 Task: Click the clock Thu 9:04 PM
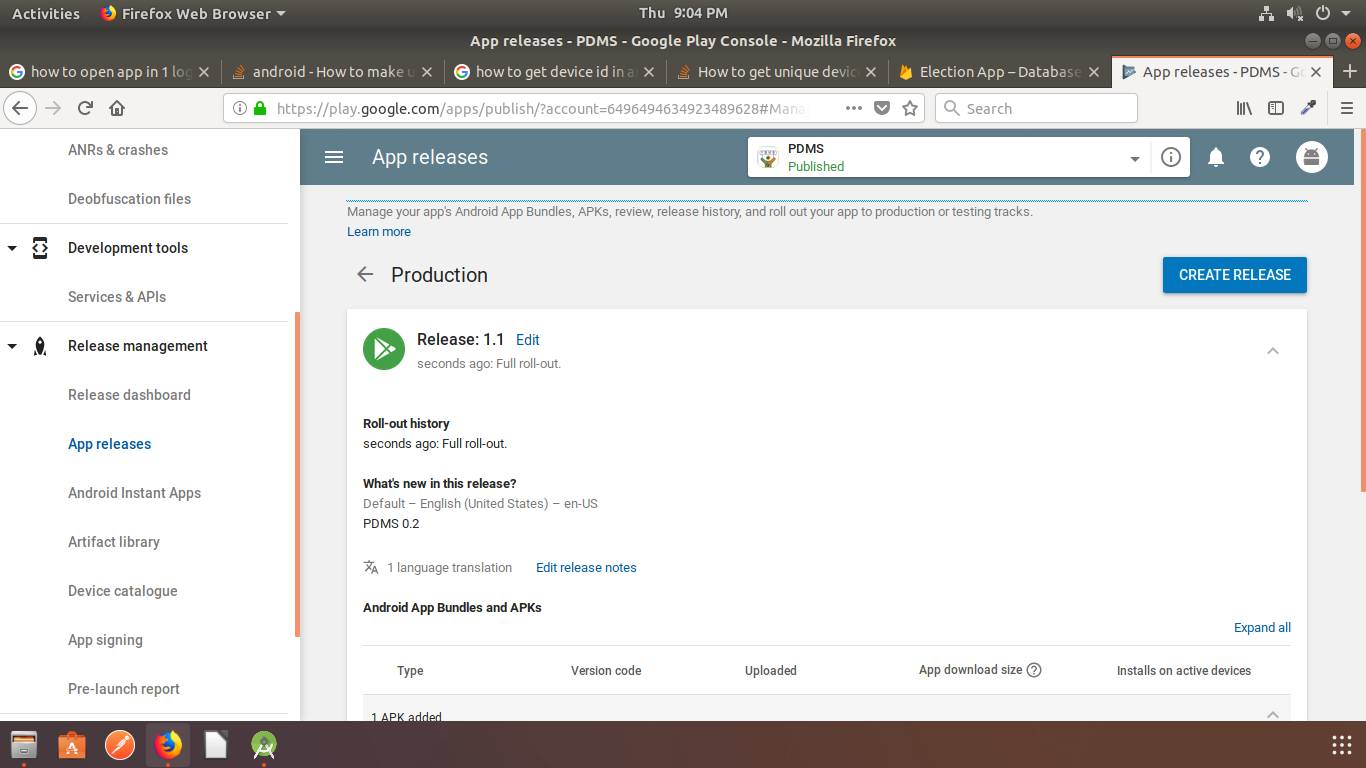click(x=683, y=13)
